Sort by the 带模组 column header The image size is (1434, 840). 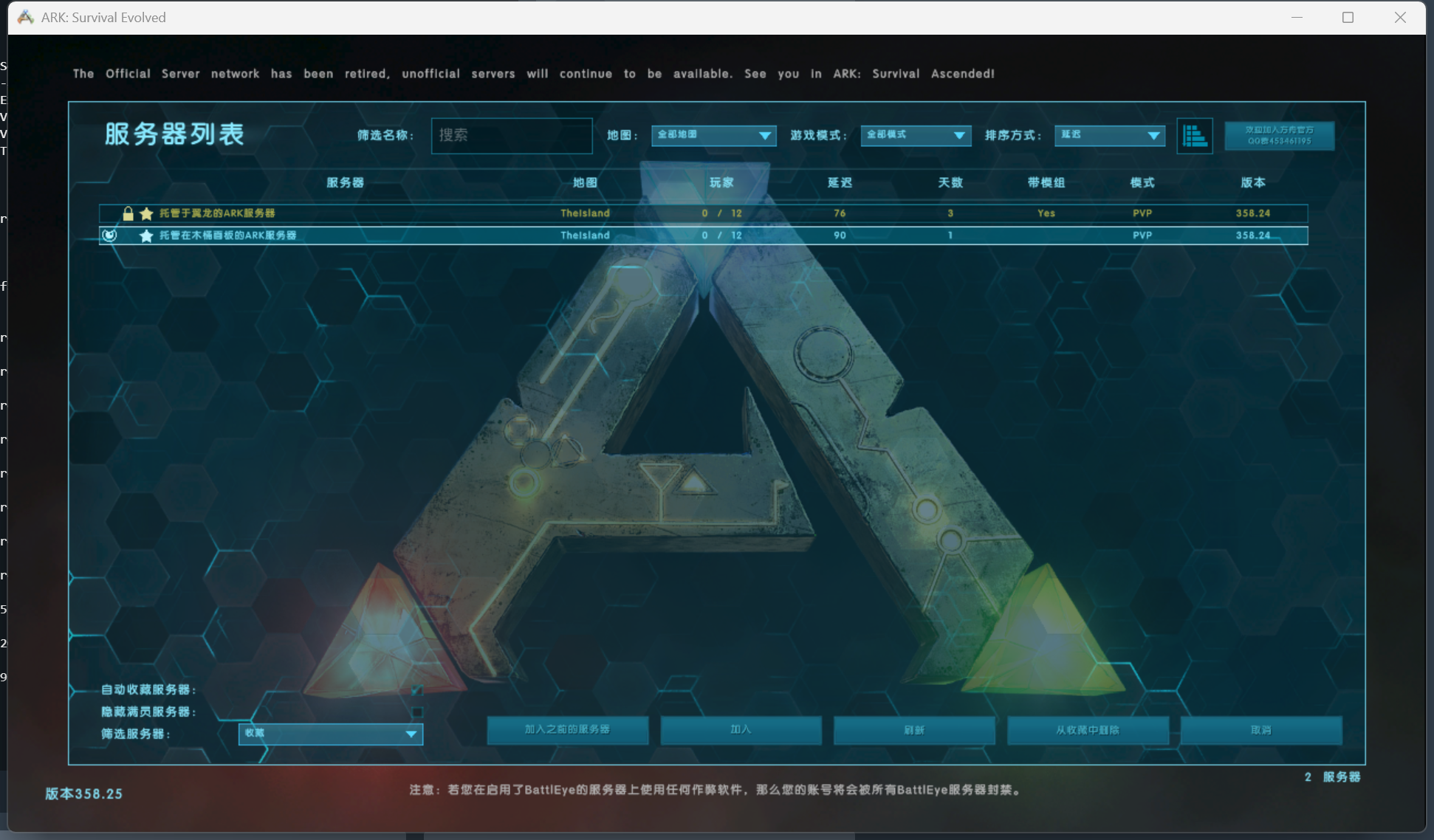click(1046, 182)
